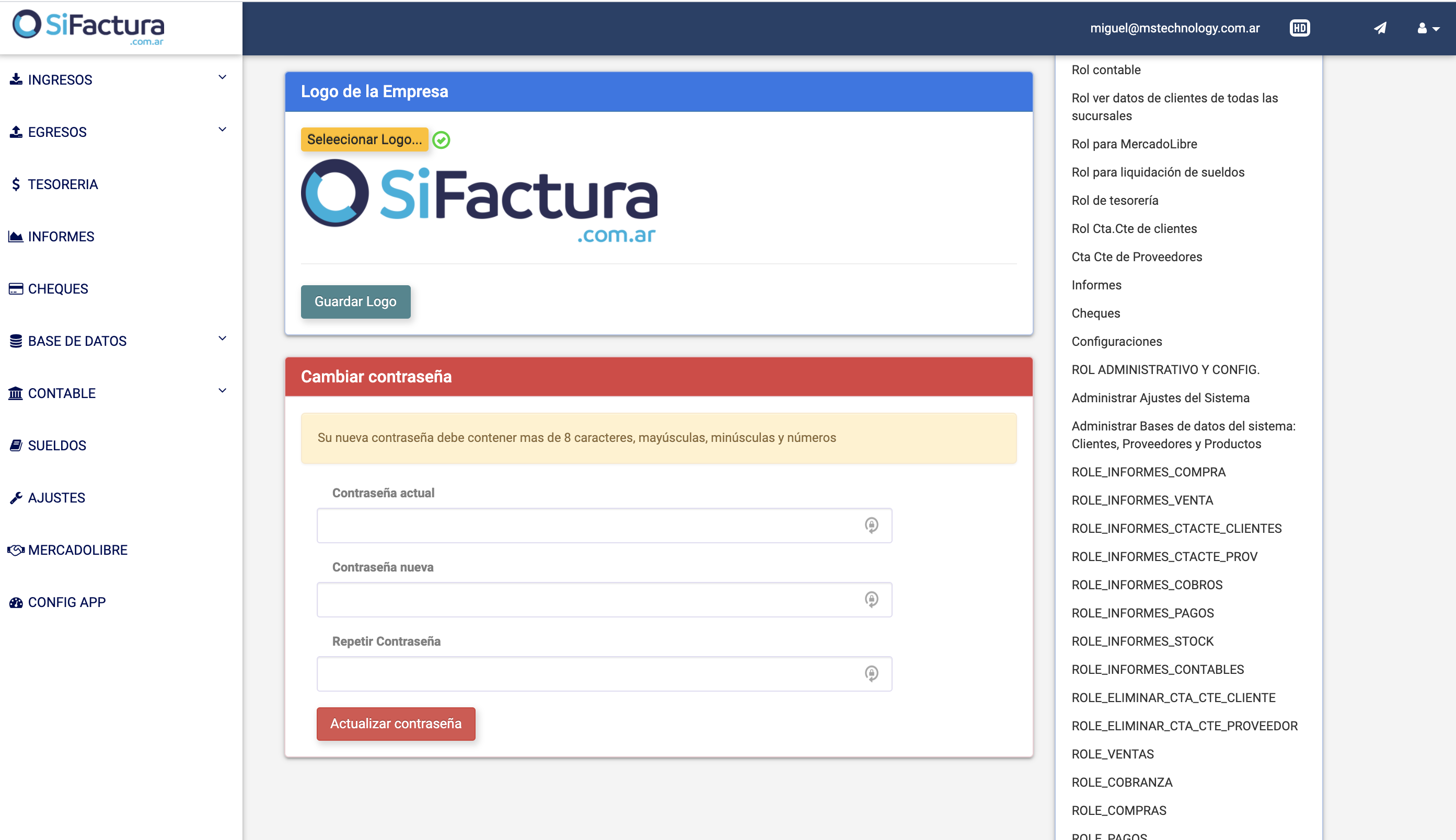Expand the EGRESOS menu chevron

[222, 129]
